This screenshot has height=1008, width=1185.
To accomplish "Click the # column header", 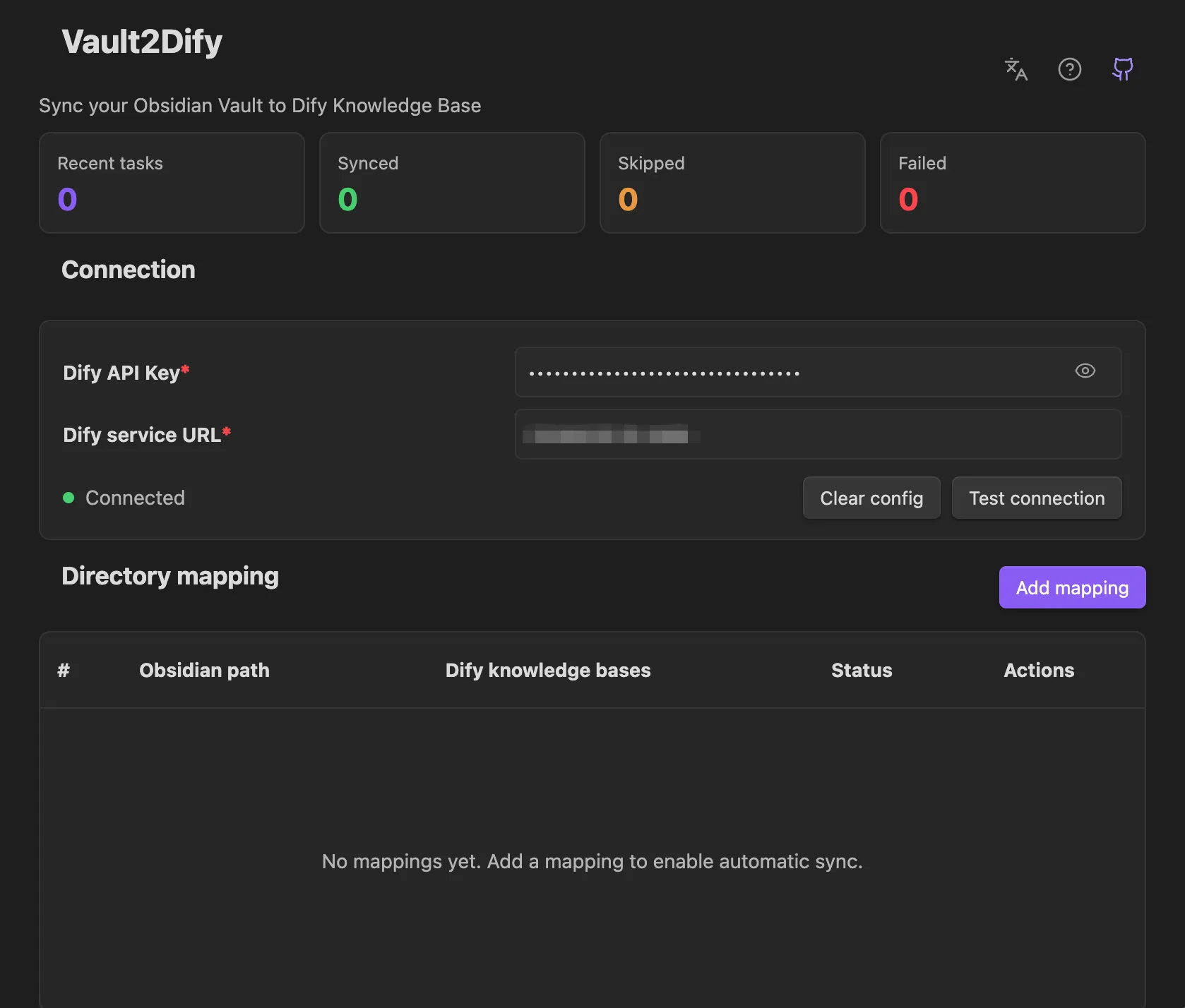I will [x=64, y=670].
